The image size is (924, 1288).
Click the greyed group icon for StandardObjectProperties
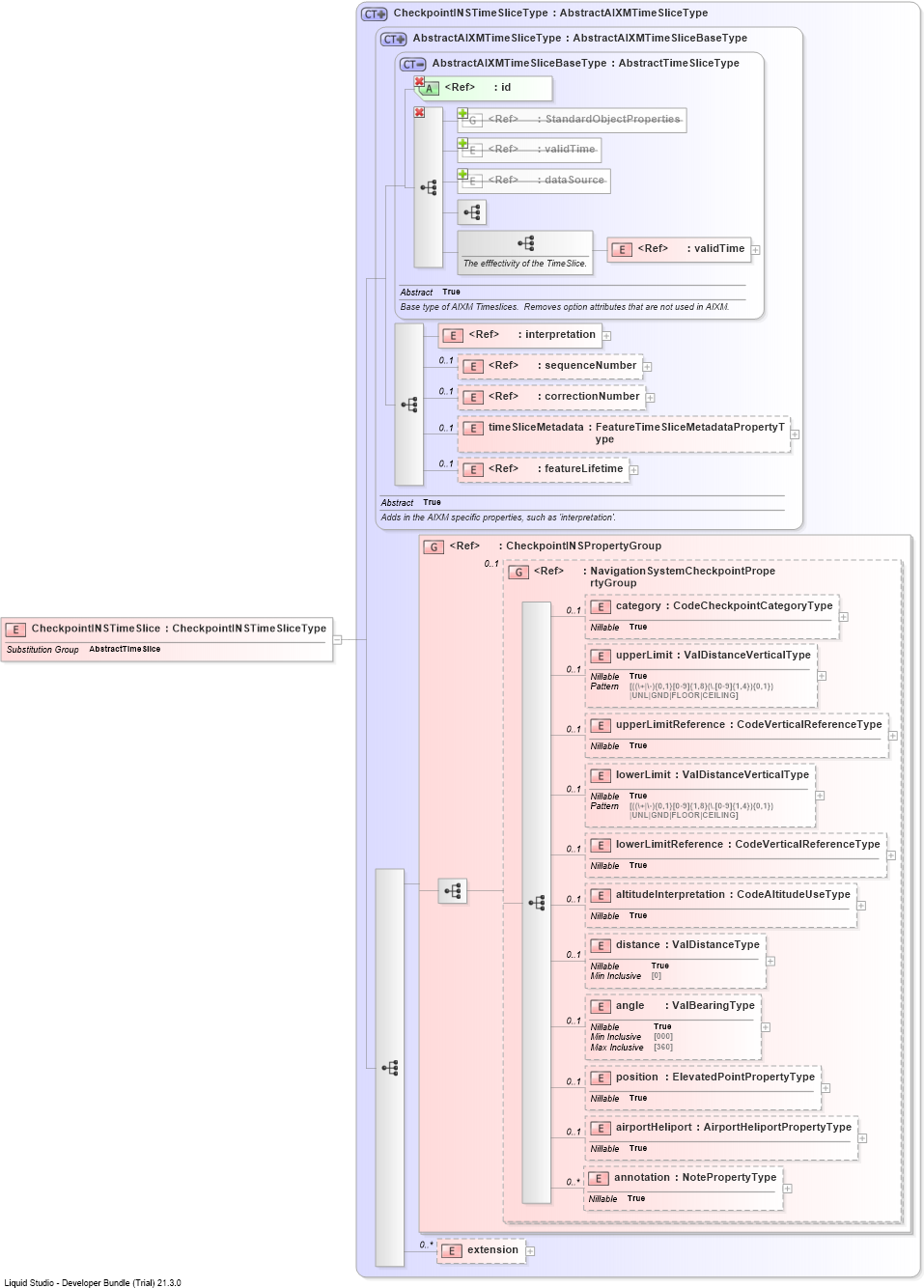(473, 121)
